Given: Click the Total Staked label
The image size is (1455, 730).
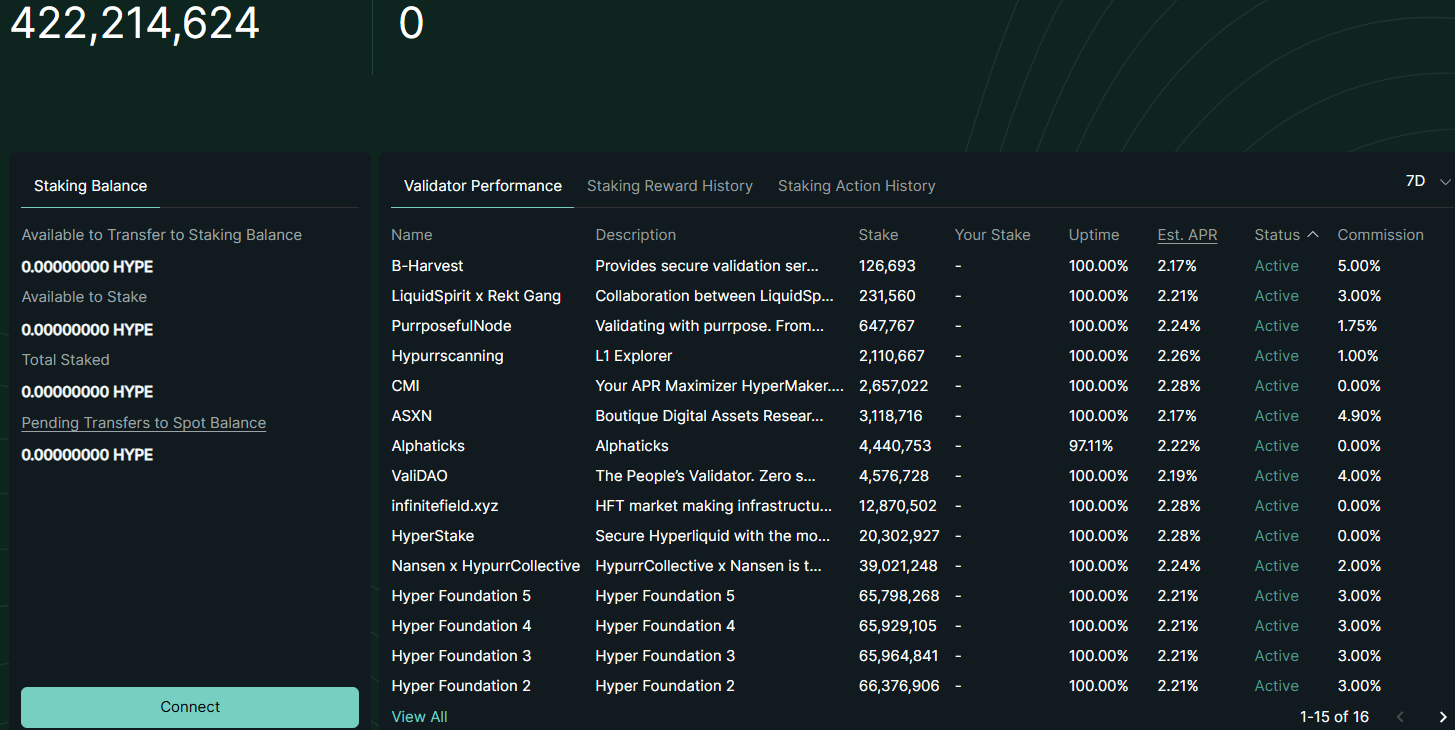Looking at the screenshot, I should [66, 360].
